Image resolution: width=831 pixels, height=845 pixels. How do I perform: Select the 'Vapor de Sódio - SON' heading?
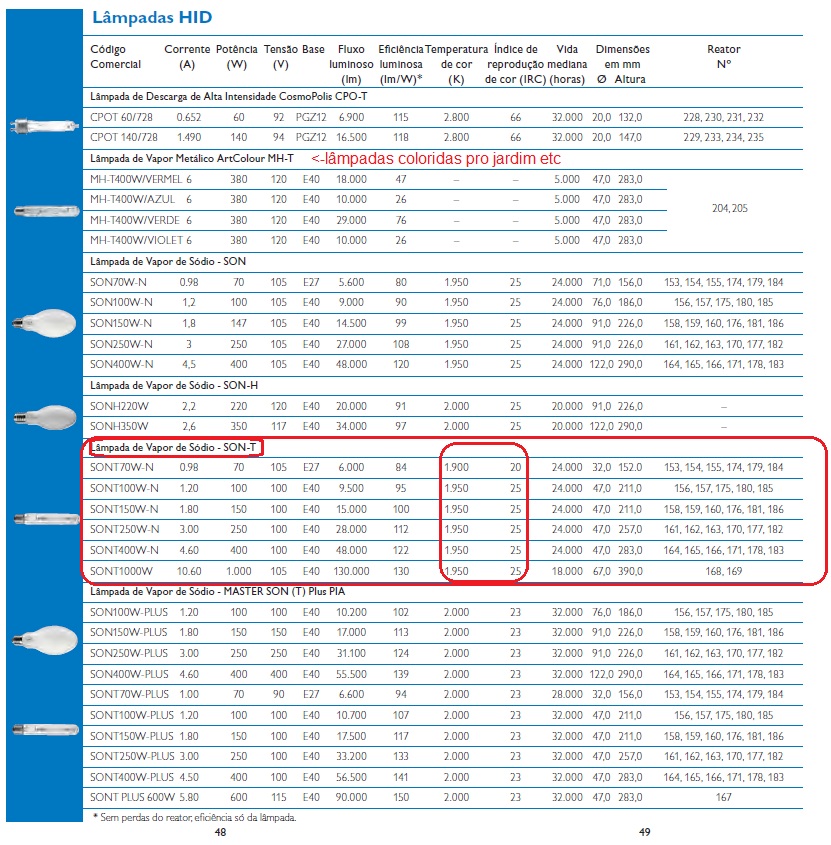coord(168,261)
